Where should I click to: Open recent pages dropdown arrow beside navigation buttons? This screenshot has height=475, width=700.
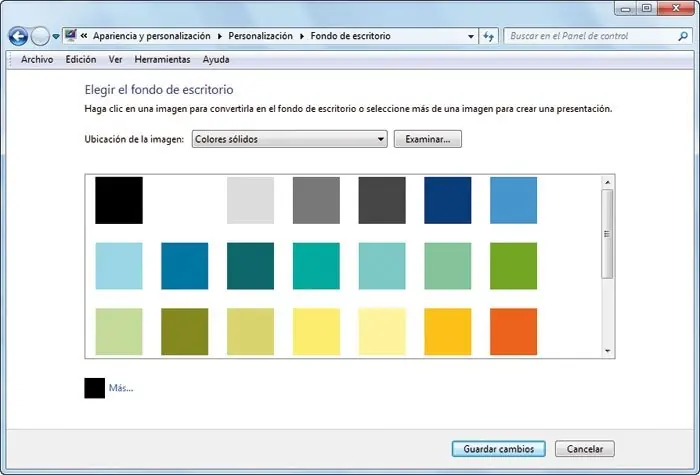[56, 37]
